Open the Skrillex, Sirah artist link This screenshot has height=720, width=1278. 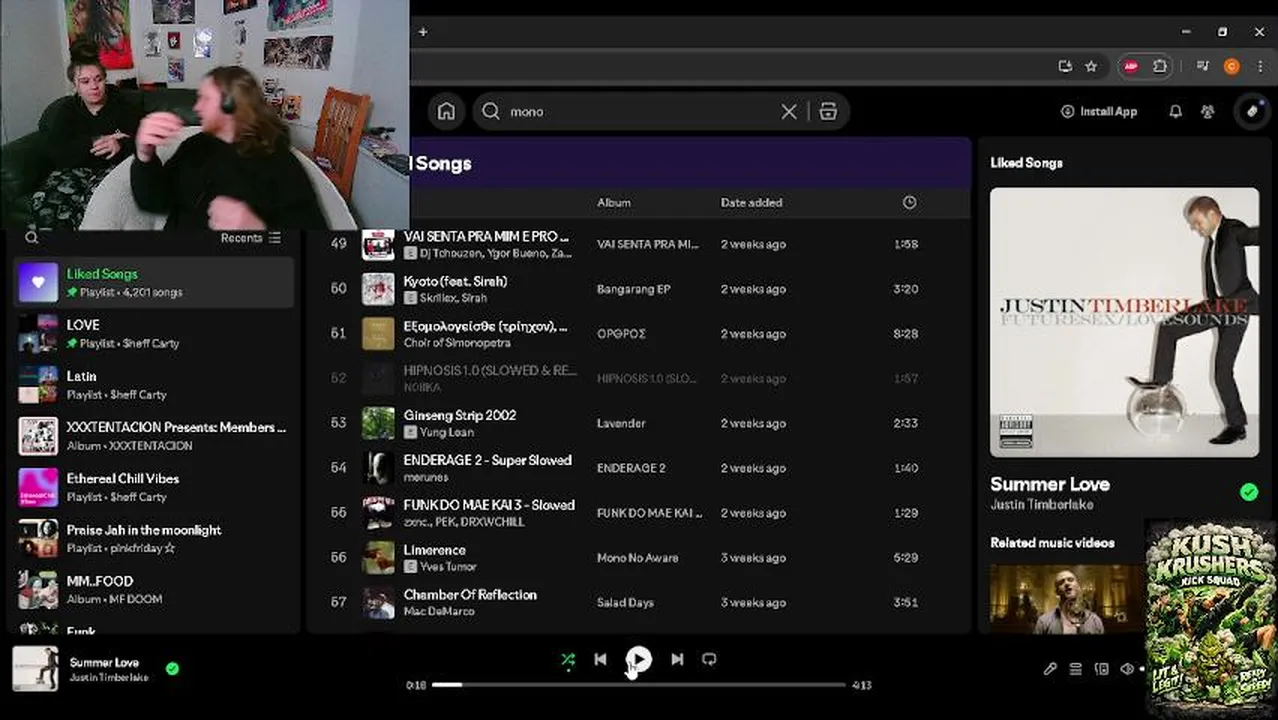coord(453,298)
